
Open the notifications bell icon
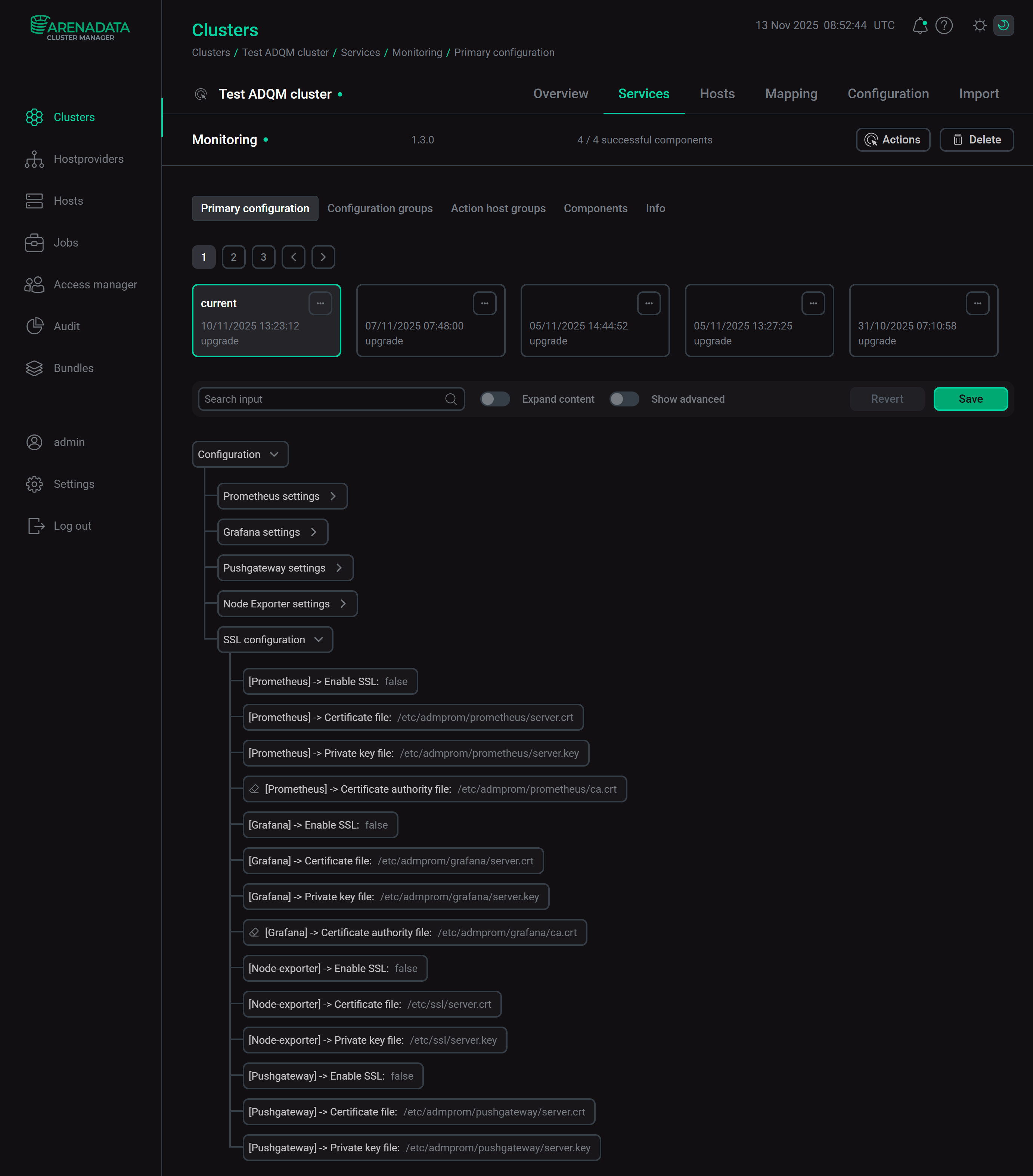pos(920,25)
